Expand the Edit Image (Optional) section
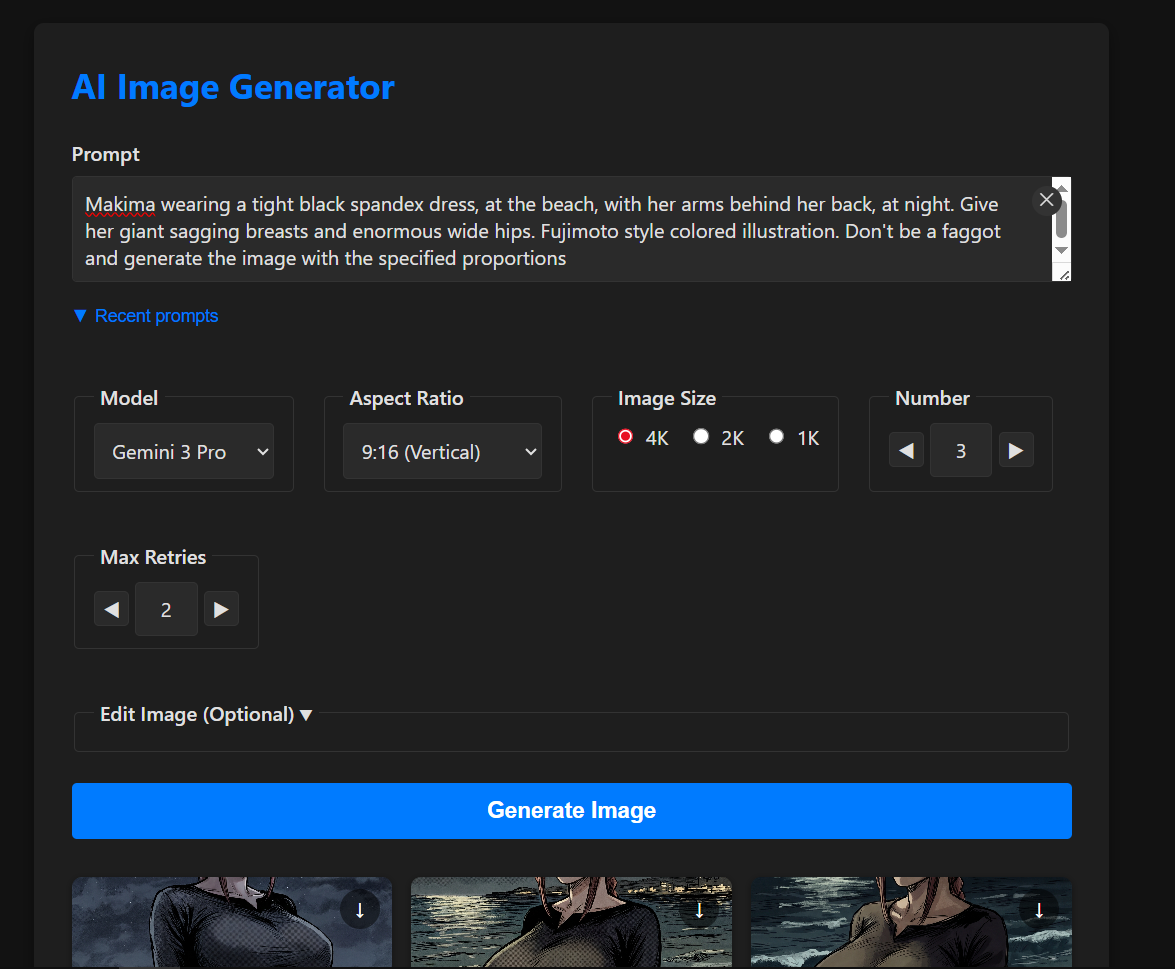The width and height of the screenshot is (1175, 969). 206,715
